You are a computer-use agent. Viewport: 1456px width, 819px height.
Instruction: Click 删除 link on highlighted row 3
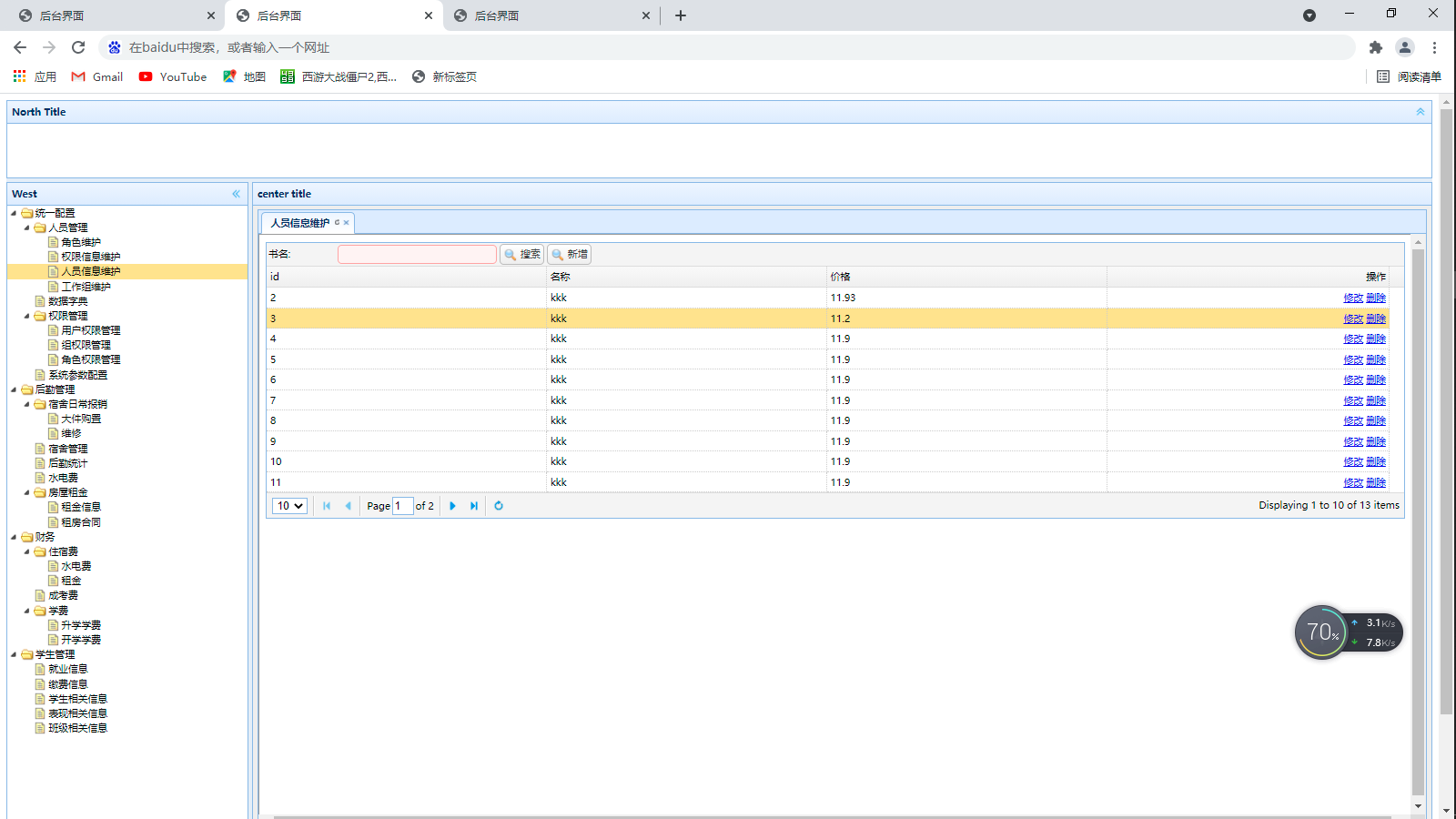pyautogui.click(x=1375, y=318)
